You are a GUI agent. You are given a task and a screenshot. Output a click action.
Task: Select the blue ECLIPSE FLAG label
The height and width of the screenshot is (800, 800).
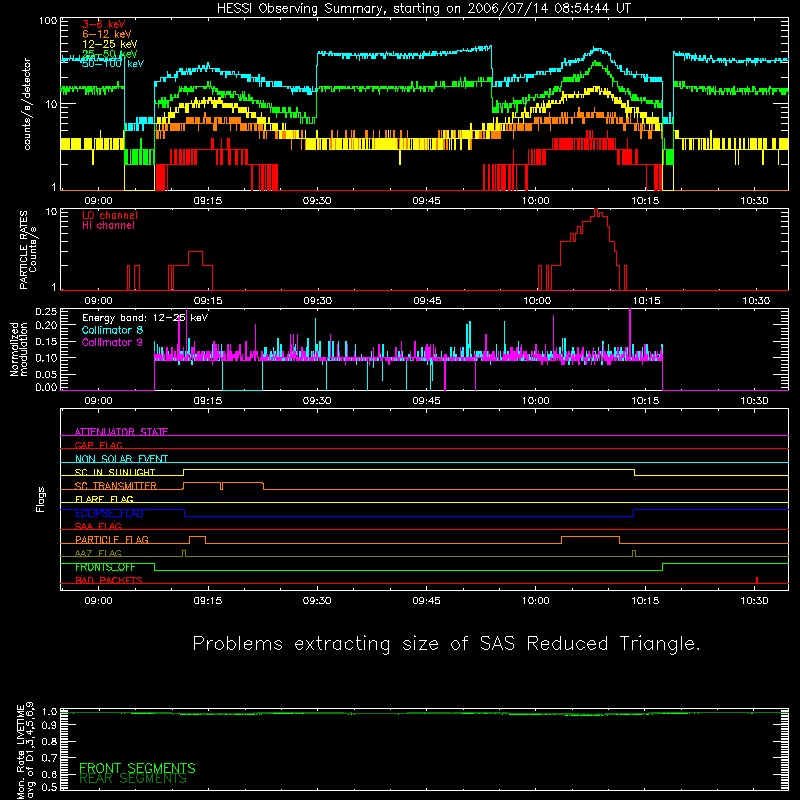(x=109, y=513)
